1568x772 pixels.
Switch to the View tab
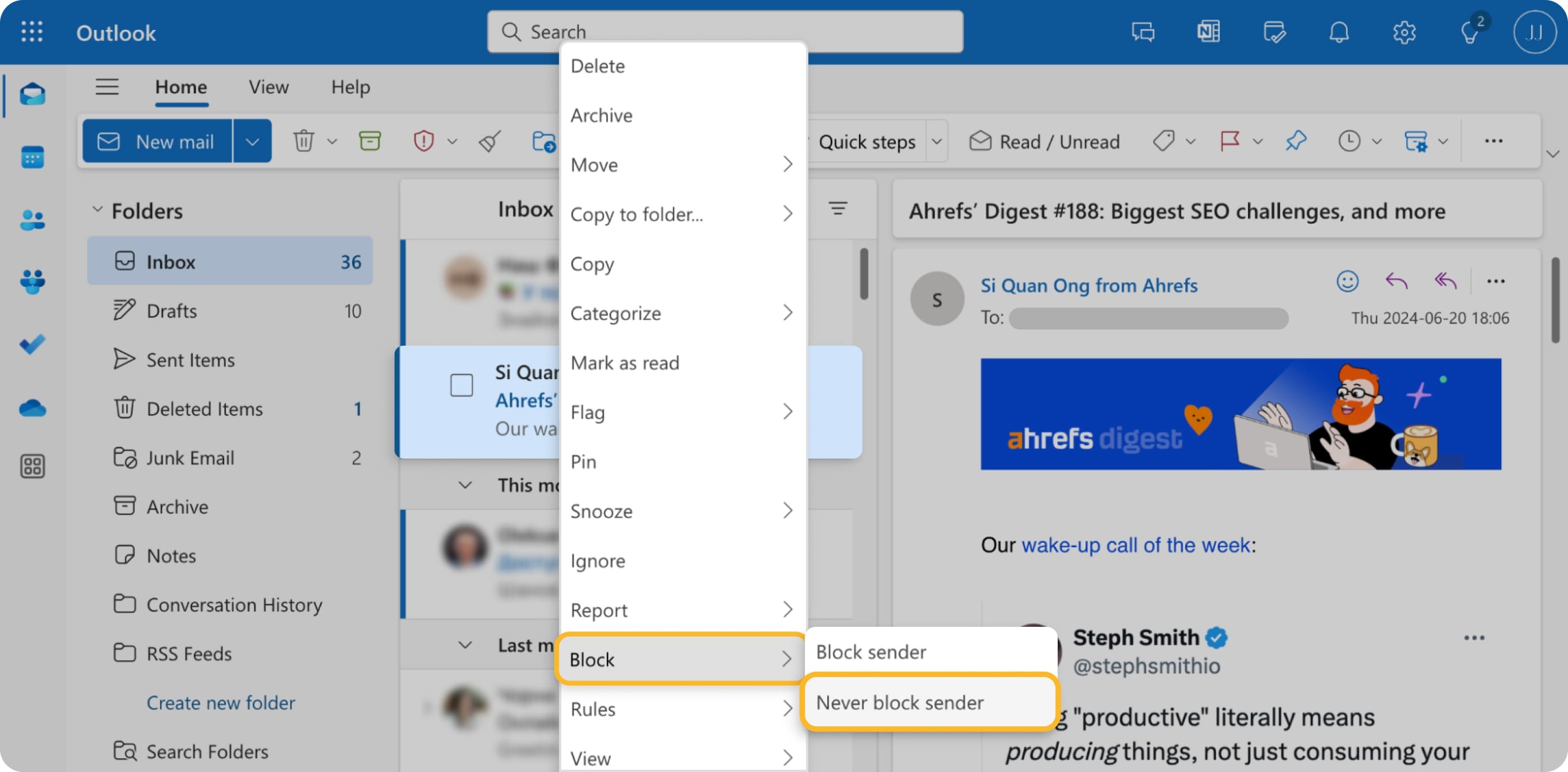click(x=269, y=87)
